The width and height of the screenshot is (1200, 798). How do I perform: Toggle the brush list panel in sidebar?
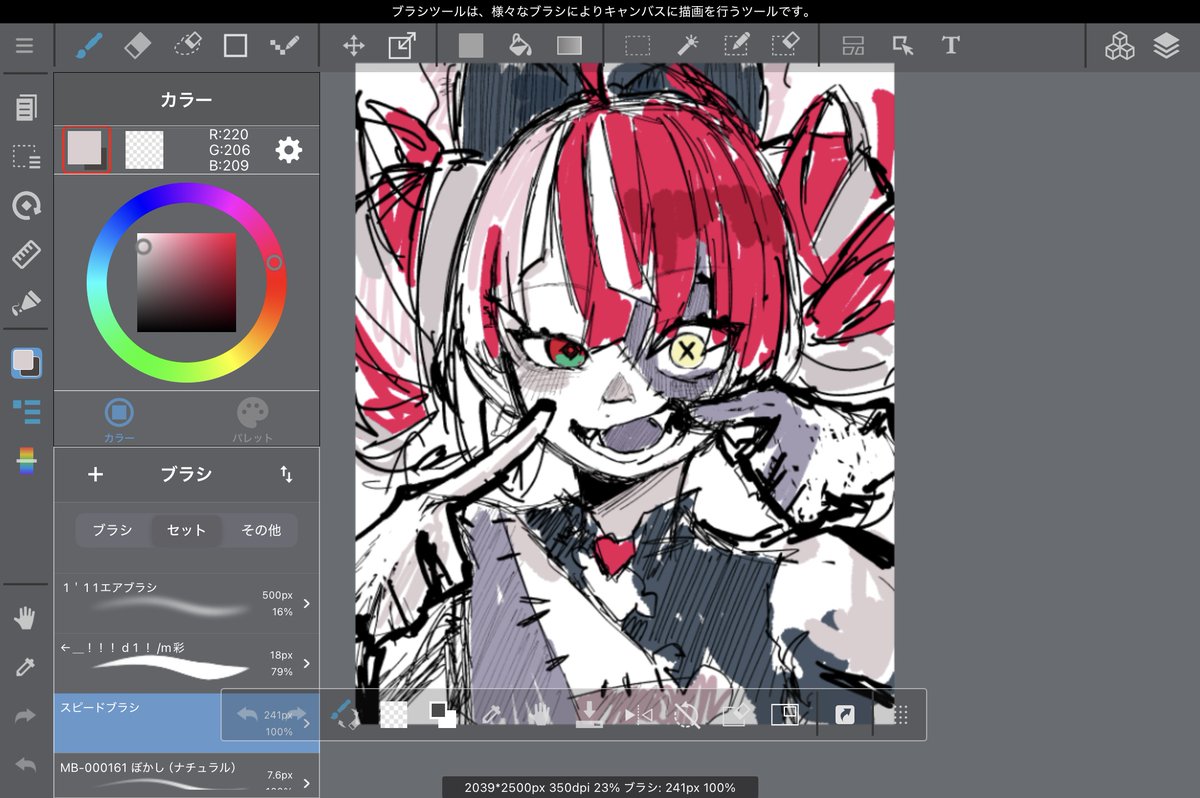[26, 412]
